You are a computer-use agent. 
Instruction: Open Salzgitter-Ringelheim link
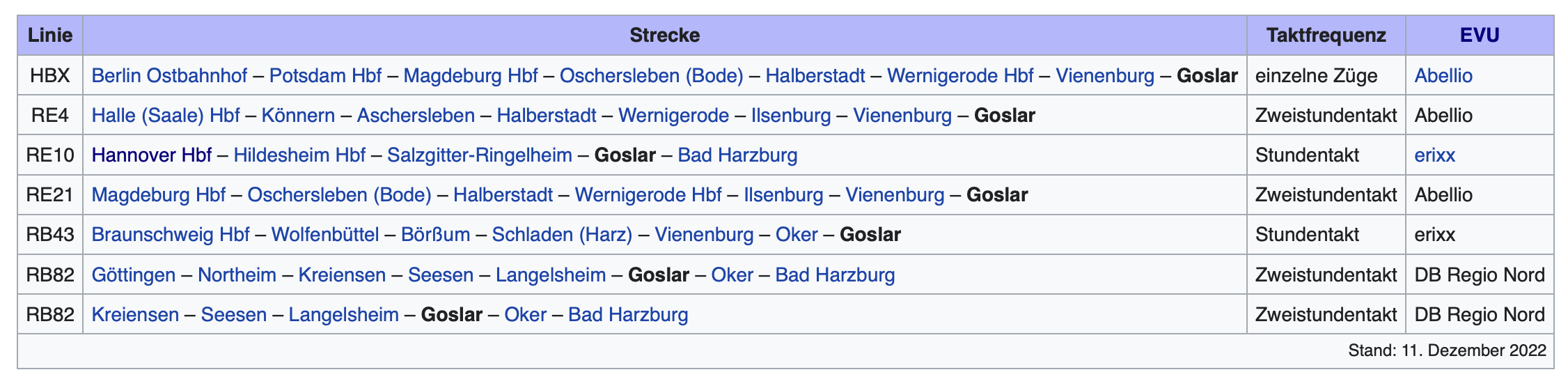tap(480, 155)
